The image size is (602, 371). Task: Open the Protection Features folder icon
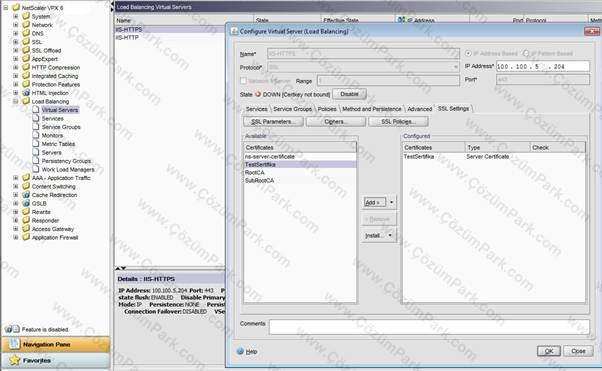26,84
